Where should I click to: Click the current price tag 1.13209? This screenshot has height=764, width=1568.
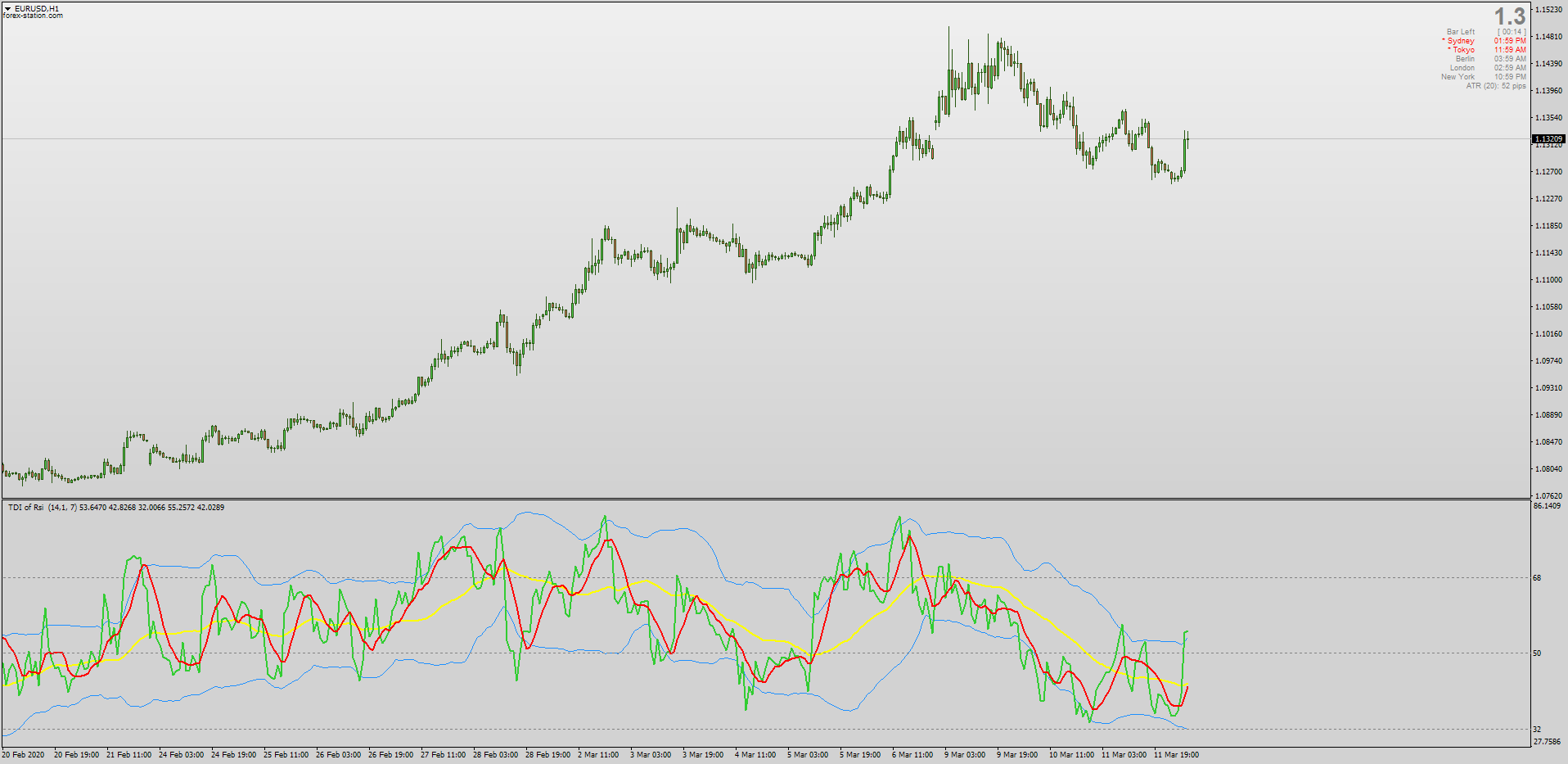(x=1548, y=139)
